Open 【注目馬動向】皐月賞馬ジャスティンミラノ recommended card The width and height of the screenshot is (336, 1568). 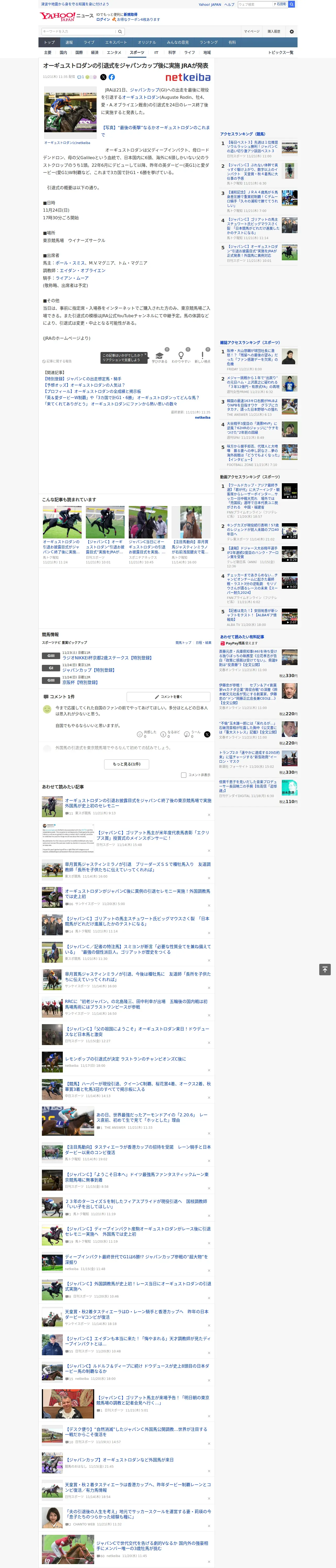191,535
